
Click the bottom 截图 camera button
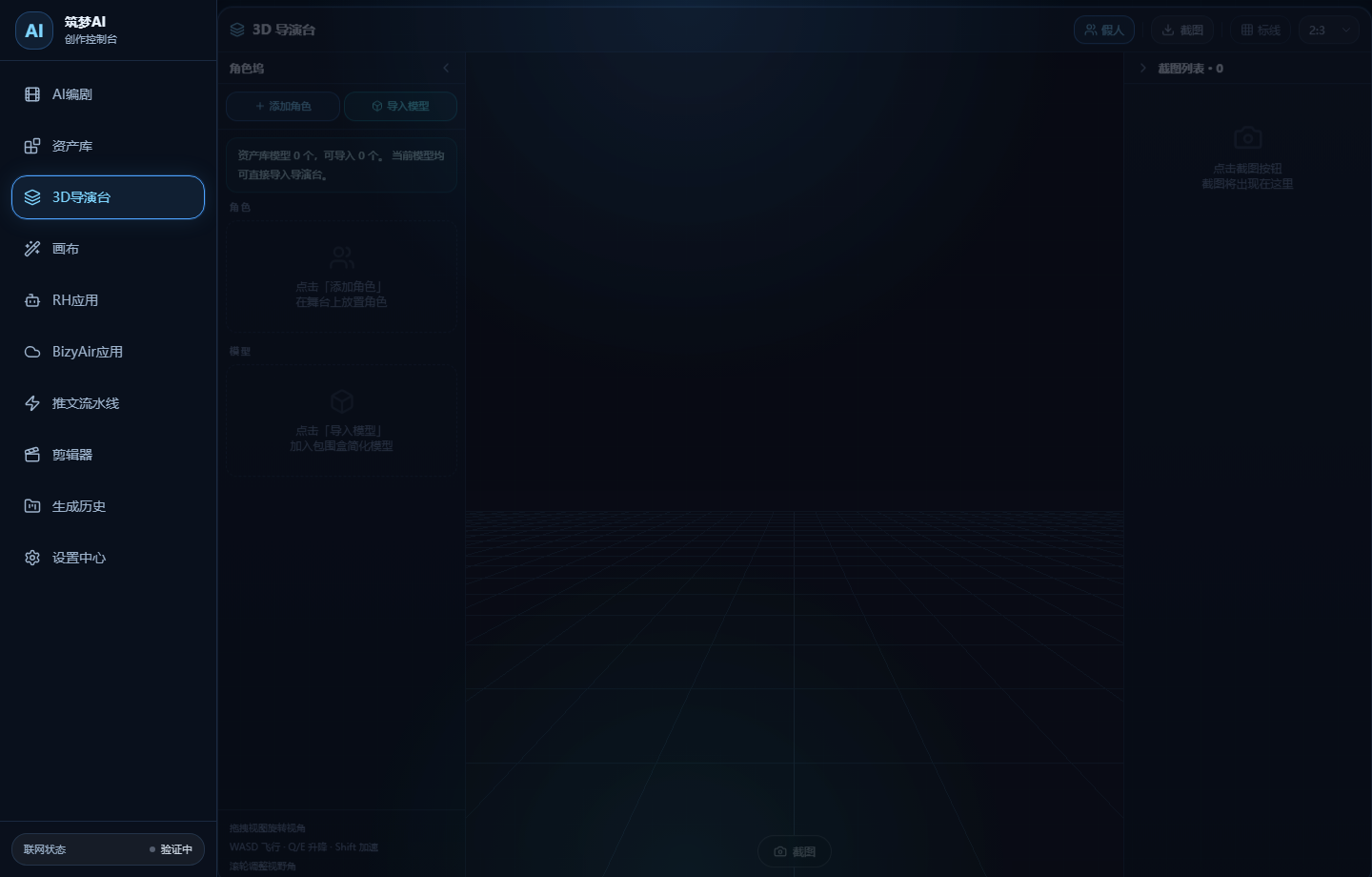point(795,851)
